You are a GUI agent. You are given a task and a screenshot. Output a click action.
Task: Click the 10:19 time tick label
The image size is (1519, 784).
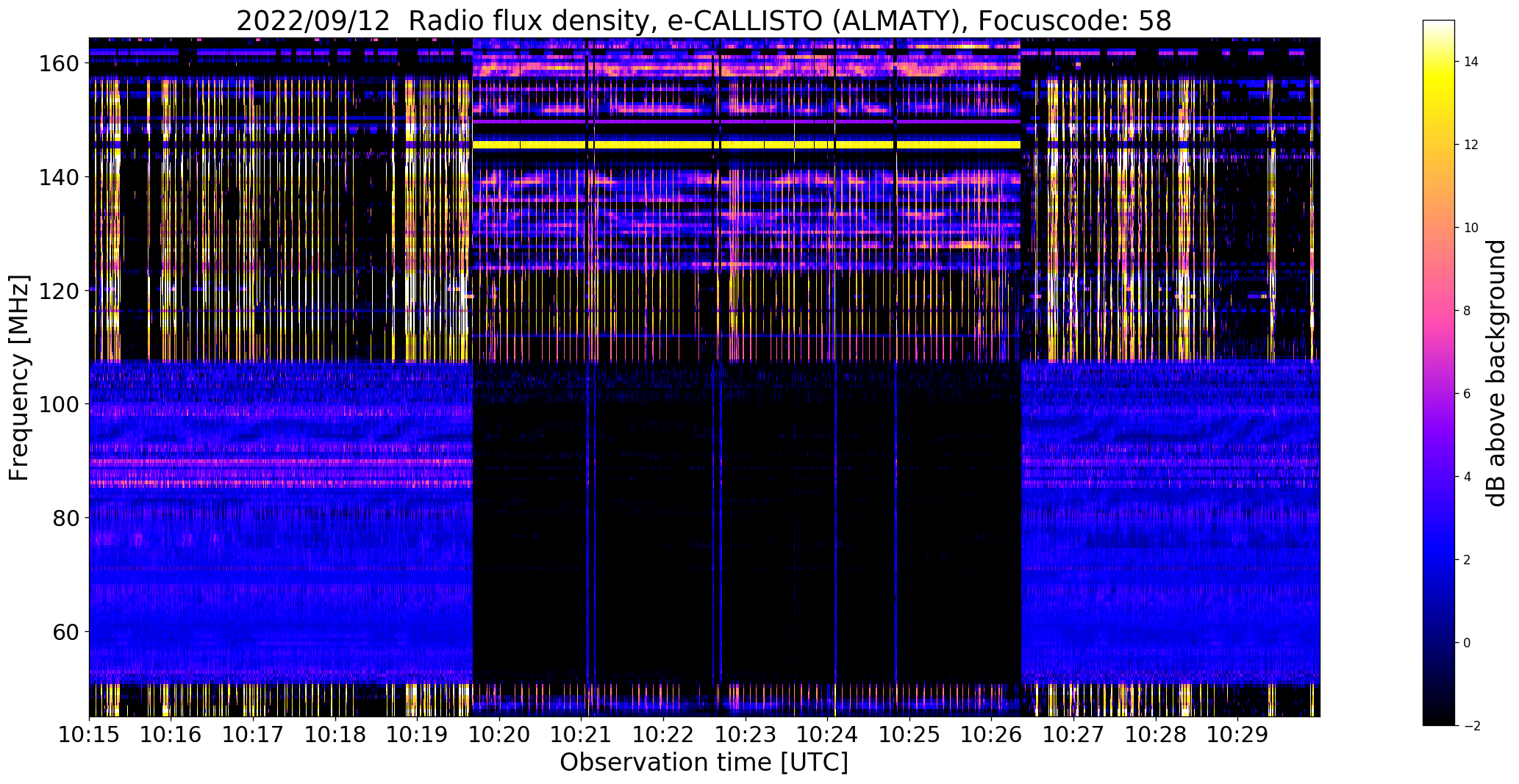tap(417, 733)
